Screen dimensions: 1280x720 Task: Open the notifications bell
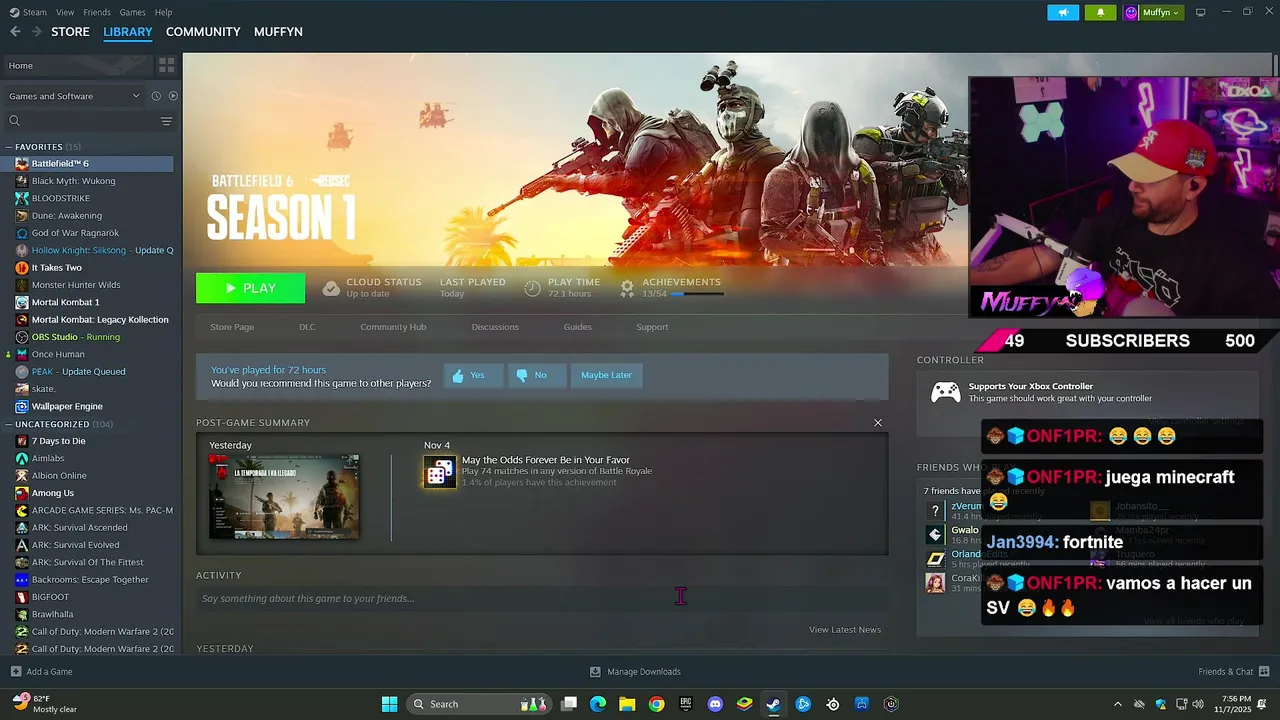[x=1101, y=12]
